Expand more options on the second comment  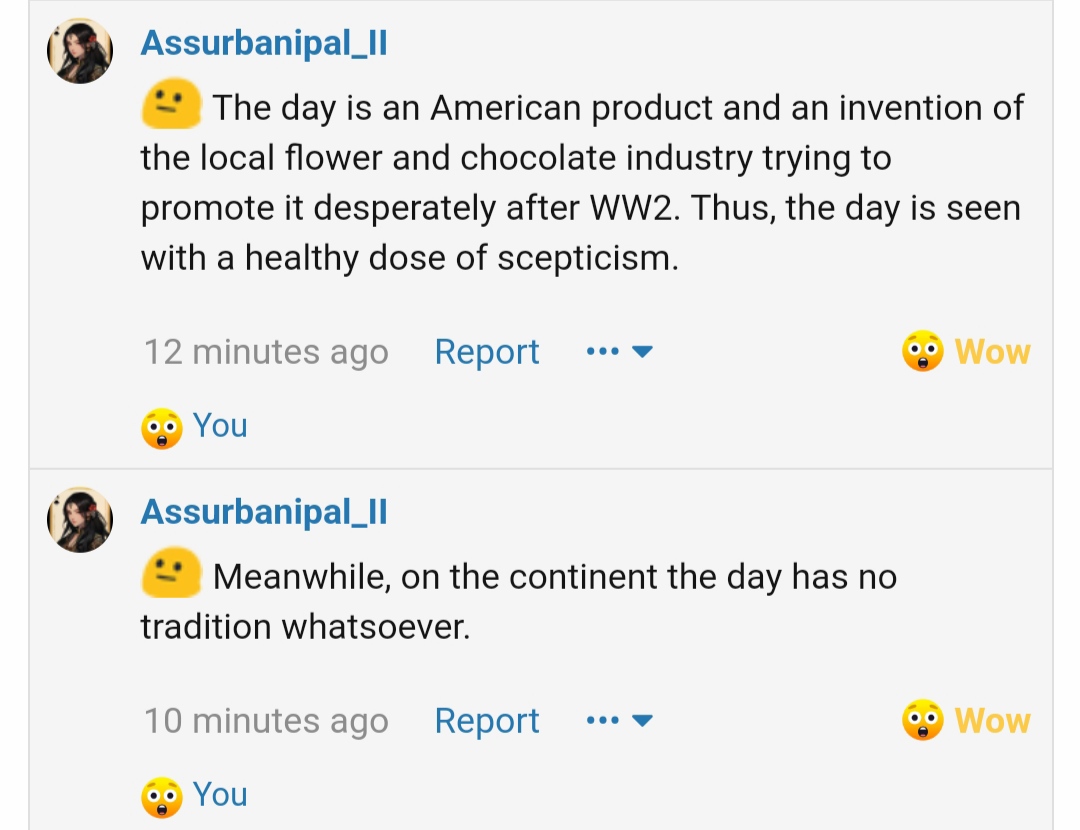620,721
